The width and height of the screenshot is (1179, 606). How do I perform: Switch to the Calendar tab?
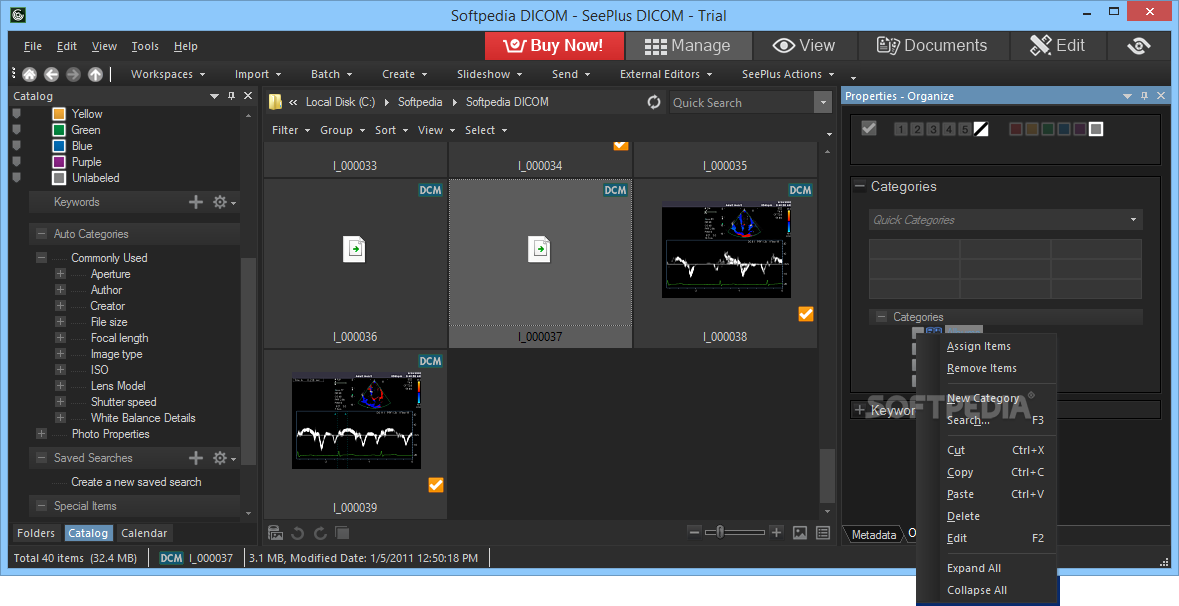(144, 533)
